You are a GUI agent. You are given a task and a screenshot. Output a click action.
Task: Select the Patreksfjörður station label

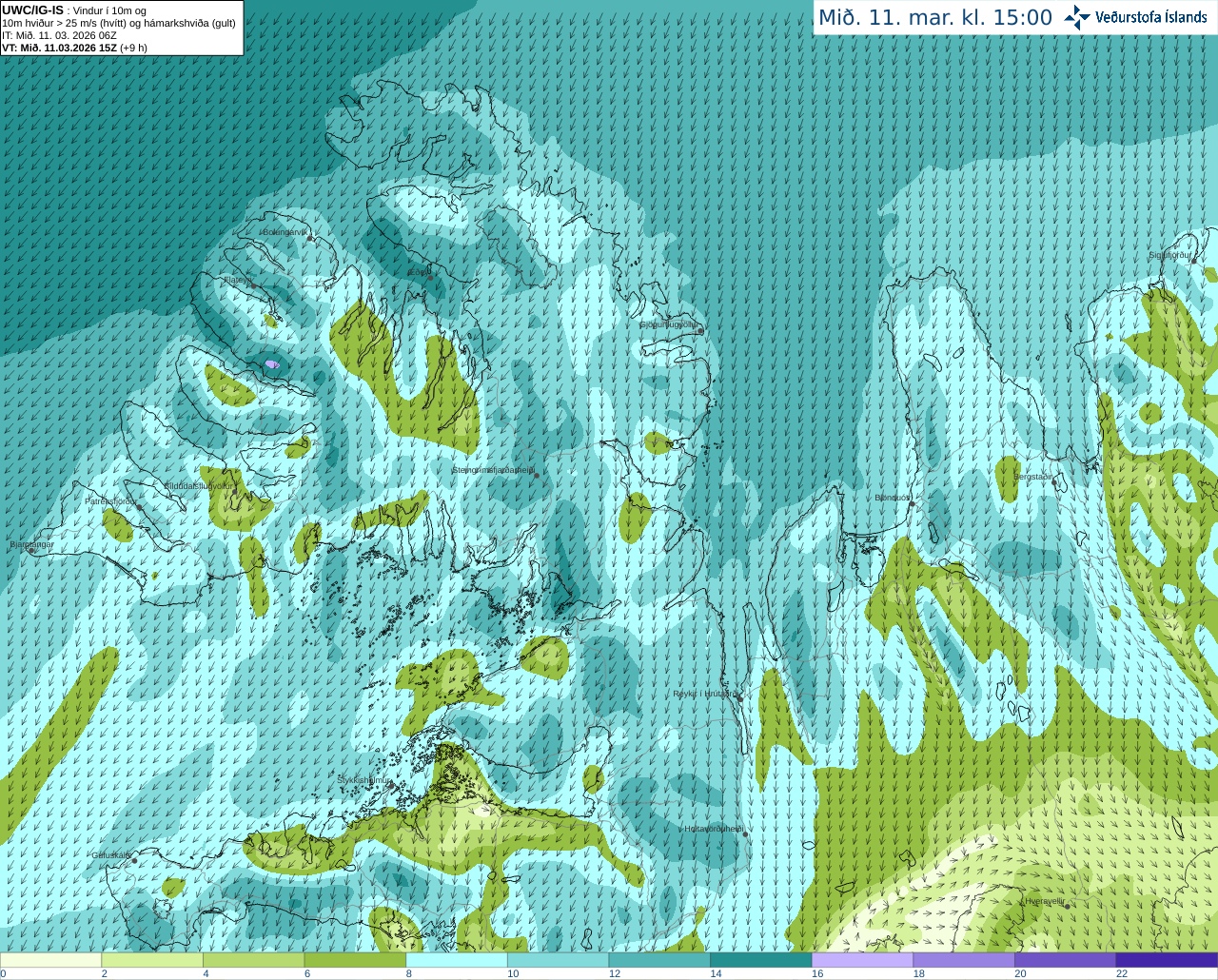[110, 500]
